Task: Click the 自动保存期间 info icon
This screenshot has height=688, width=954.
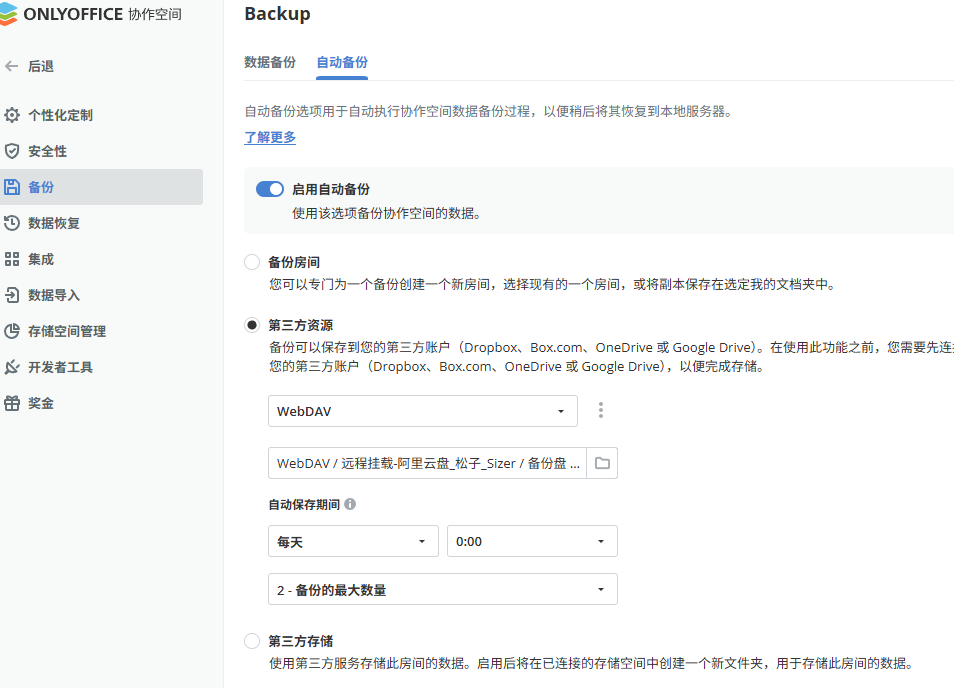Action: pyautogui.click(x=350, y=505)
